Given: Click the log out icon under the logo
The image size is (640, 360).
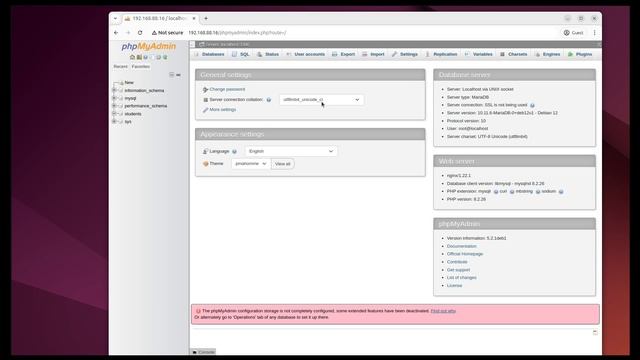Looking at the screenshot, I should click(x=139, y=57).
